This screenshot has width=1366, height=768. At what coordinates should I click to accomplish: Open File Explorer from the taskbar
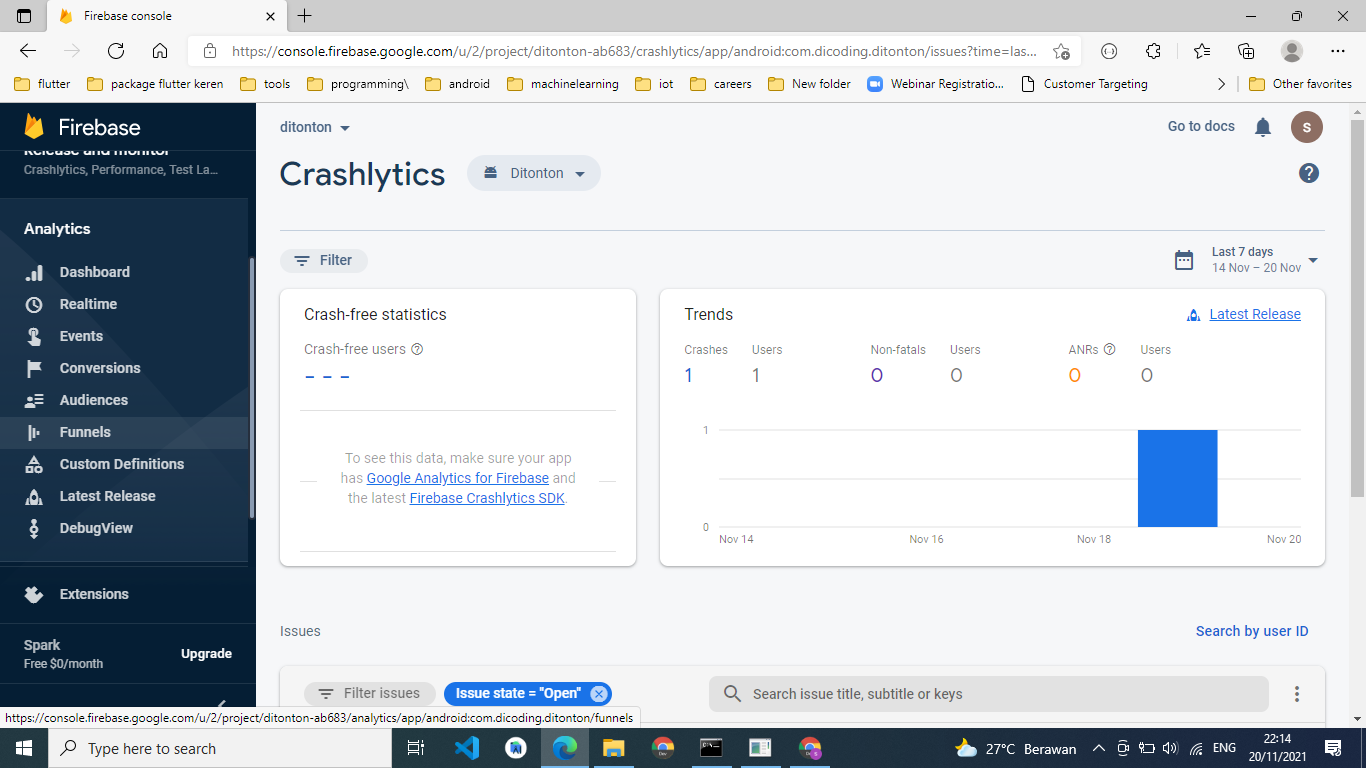pos(613,748)
